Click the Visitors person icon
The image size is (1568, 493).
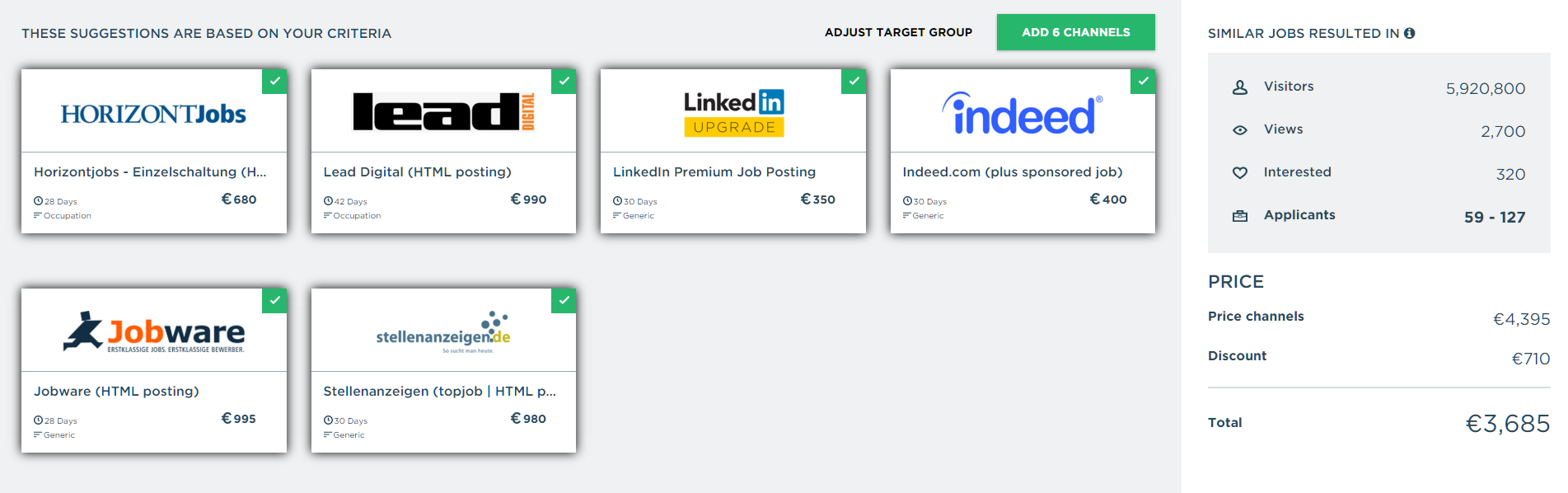(1239, 87)
